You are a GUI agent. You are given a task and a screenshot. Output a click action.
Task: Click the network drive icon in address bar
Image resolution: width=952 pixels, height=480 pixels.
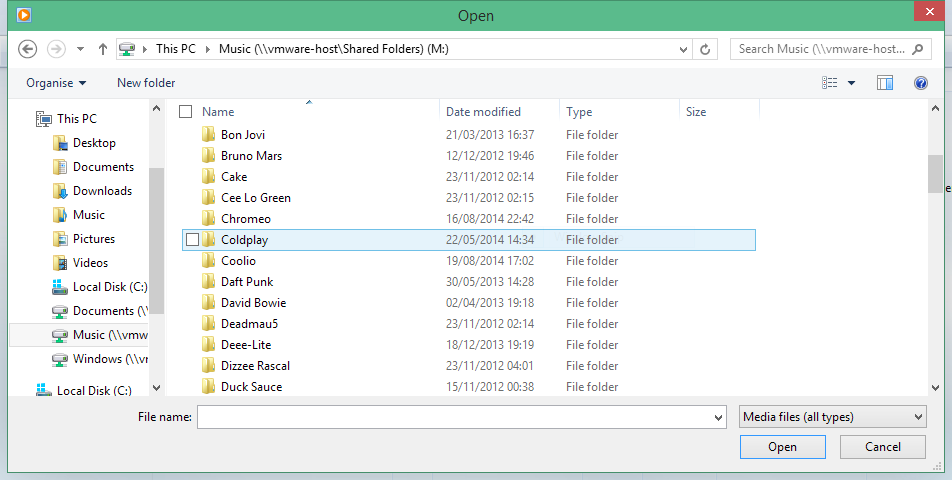point(126,49)
